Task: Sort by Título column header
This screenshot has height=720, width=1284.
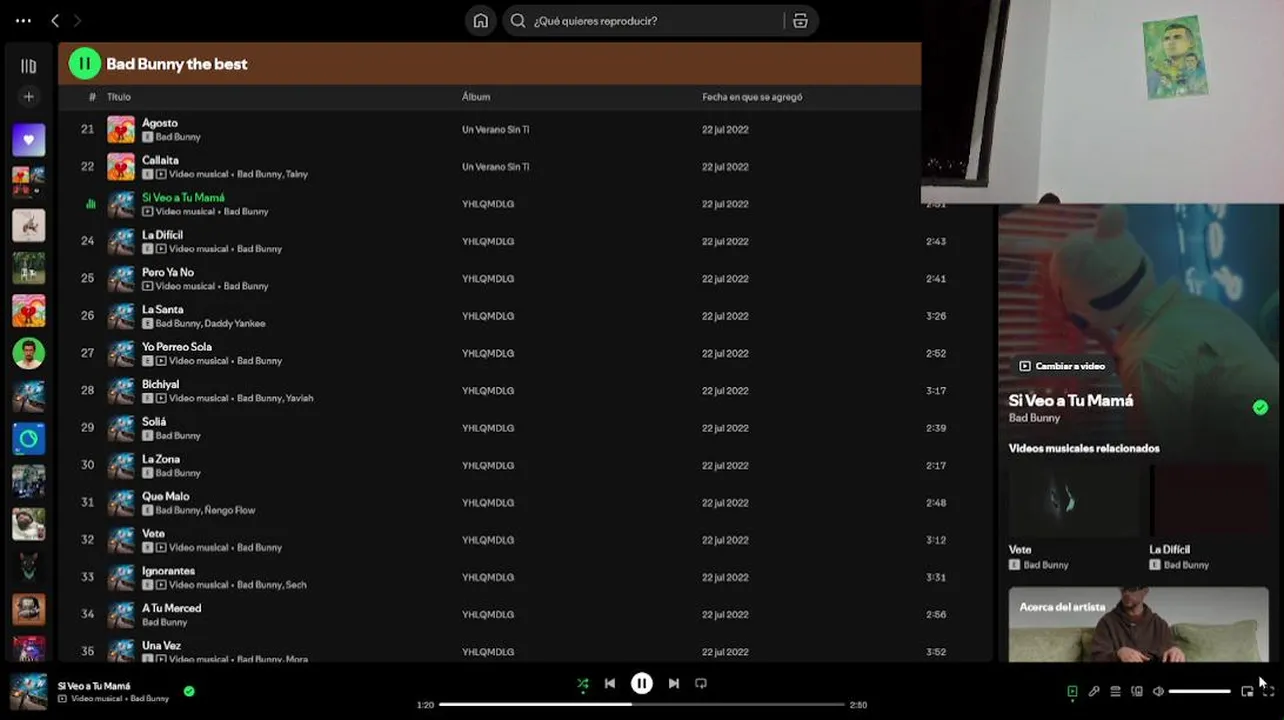Action: (x=119, y=97)
